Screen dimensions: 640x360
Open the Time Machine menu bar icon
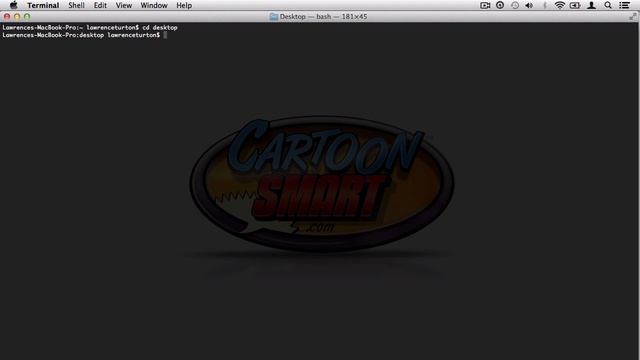515,5
